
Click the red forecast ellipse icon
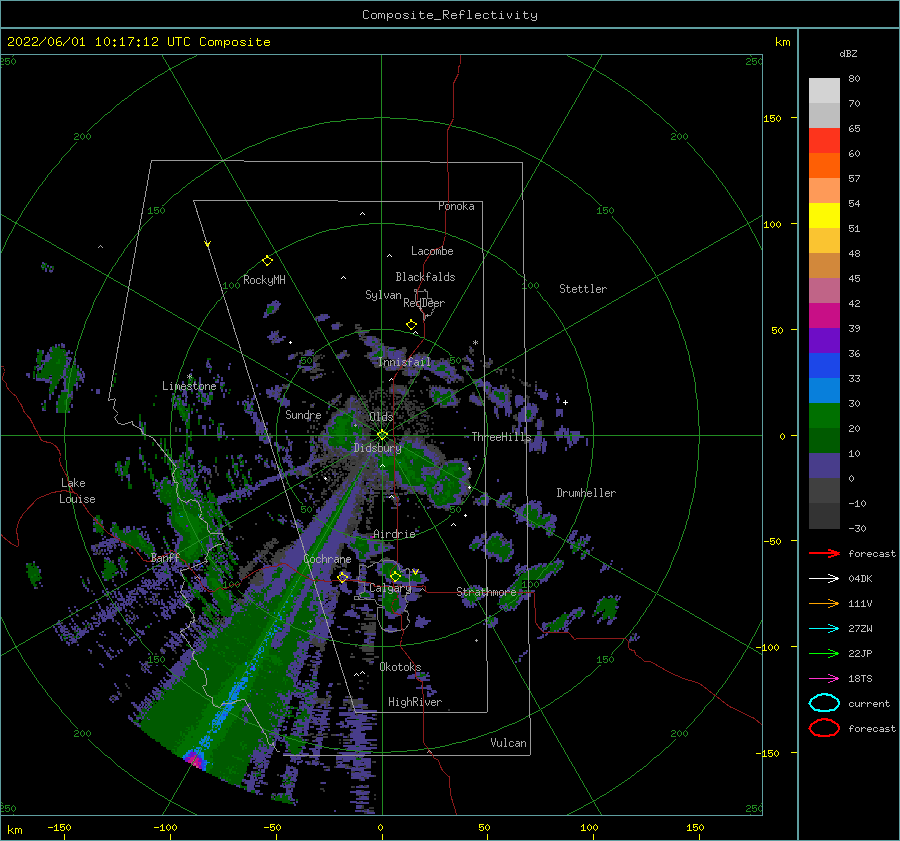(824, 728)
